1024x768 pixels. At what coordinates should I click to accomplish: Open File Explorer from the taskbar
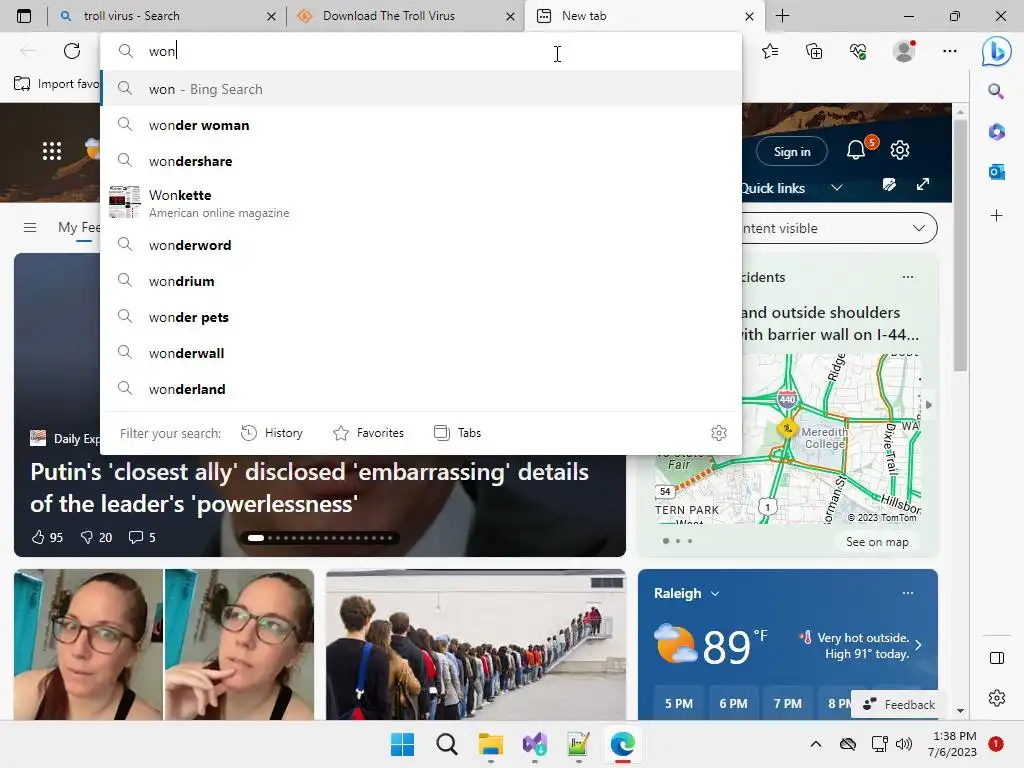click(x=490, y=744)
